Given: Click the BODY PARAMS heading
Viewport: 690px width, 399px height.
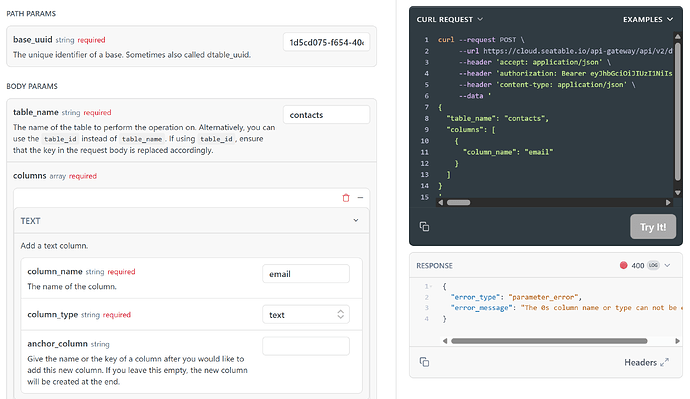Looking at the screenshot, I should click(32, 86).
